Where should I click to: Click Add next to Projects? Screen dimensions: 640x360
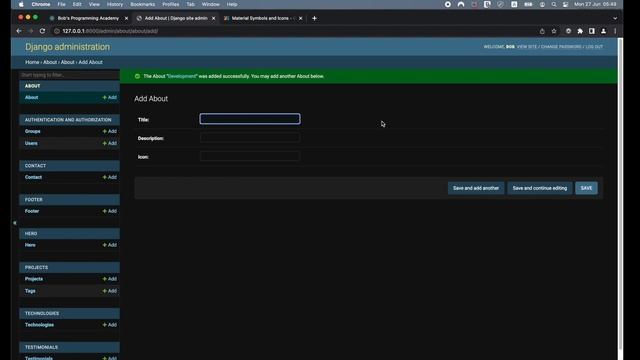coord(110,279)
